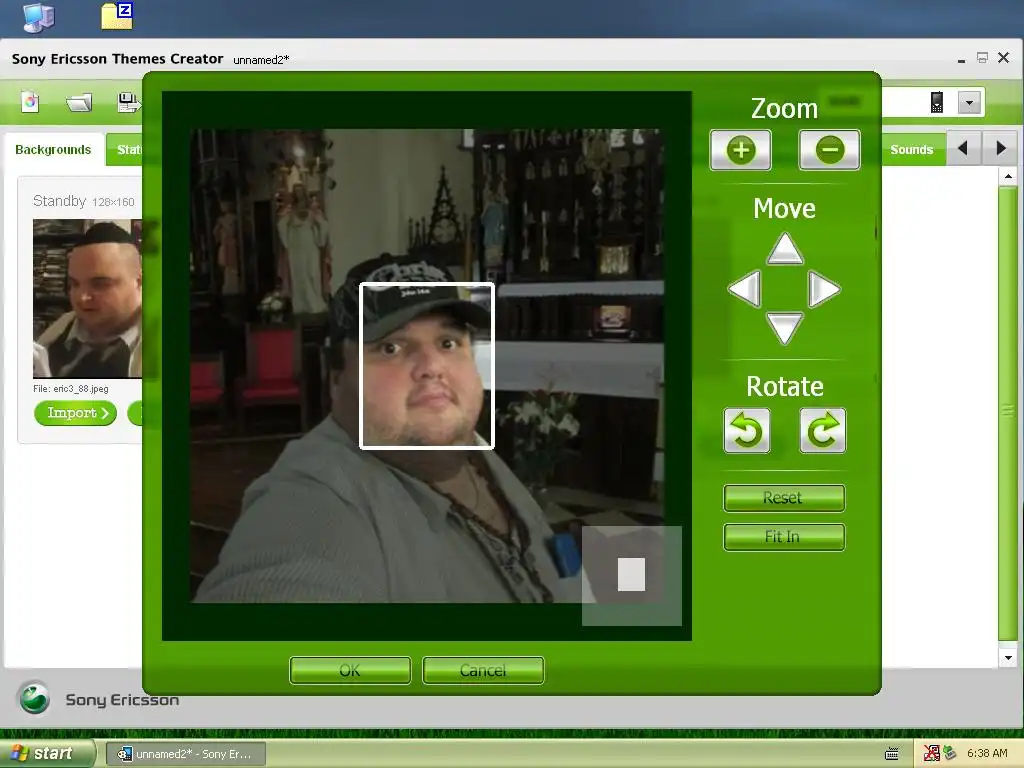The width and height of the screenshot is (1024, 768).
Task: Click the Save floppy toolbar icon
Action: [x=128, y=103]
